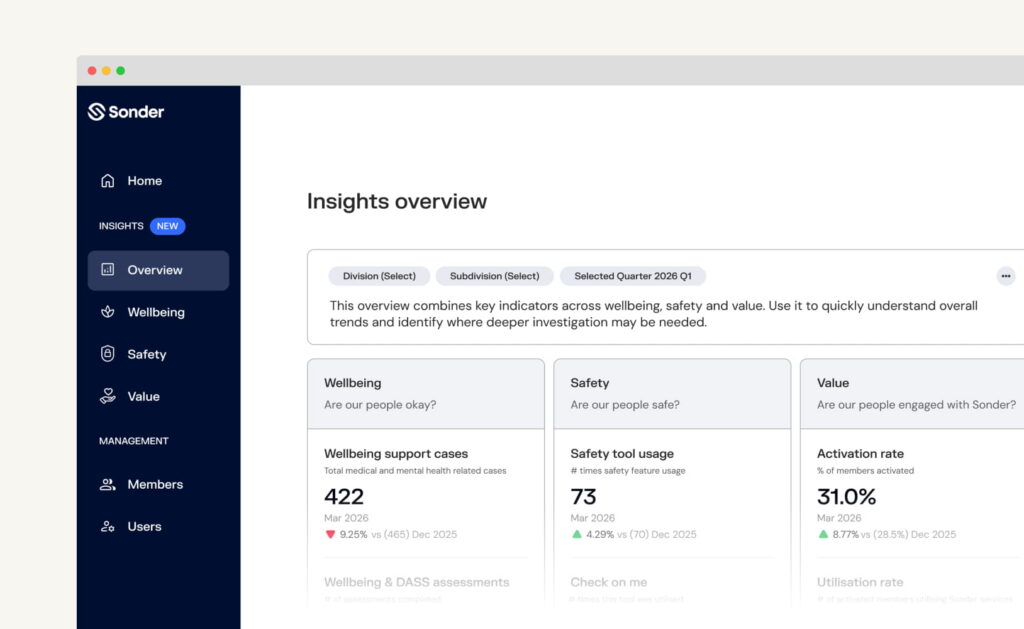This screenshot has height=629, width=1024.
Task: Click the Sonder logo icon
Action: click(x=97, y=112)
